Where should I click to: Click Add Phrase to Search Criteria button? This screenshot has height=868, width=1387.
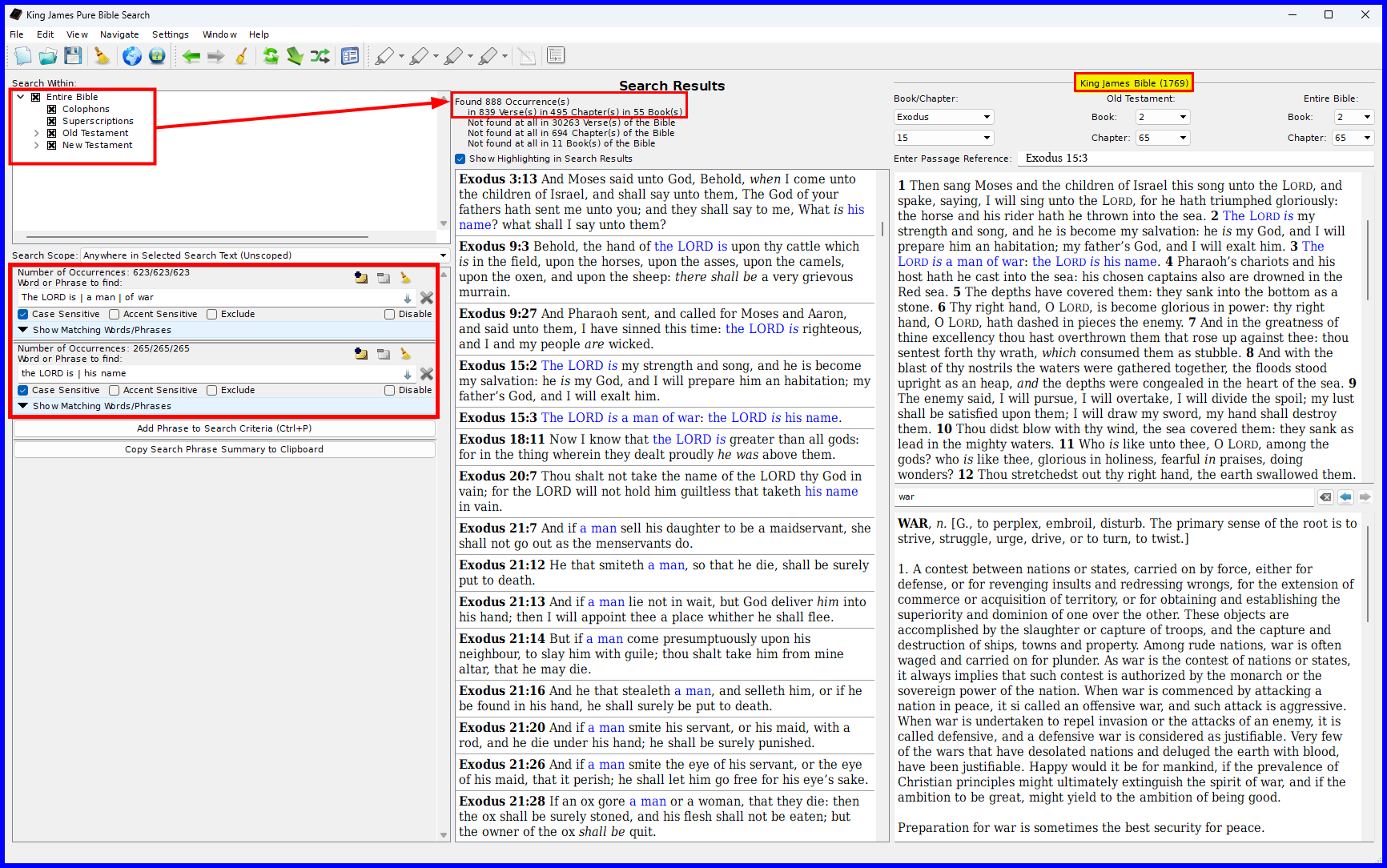[224, 428]
